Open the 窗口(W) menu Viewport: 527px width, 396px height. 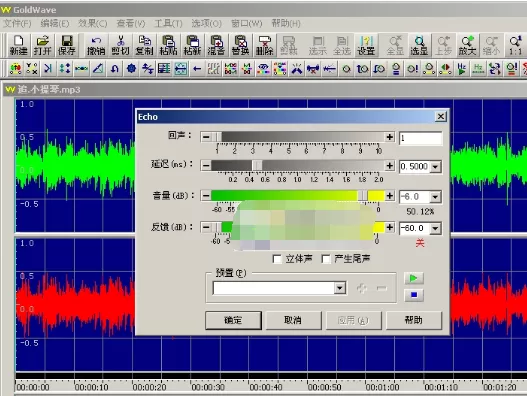246,24
